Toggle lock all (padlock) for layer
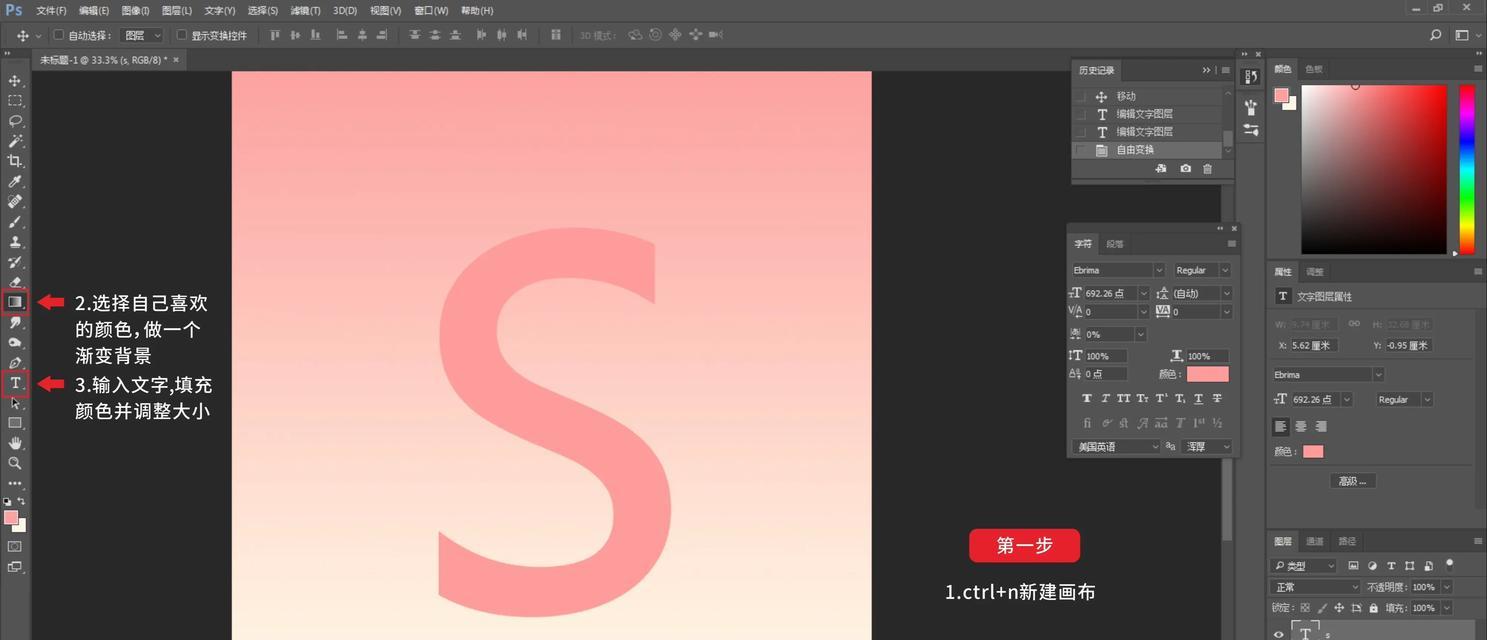This screenshot has width=1487, height=640. point(1373,608)
